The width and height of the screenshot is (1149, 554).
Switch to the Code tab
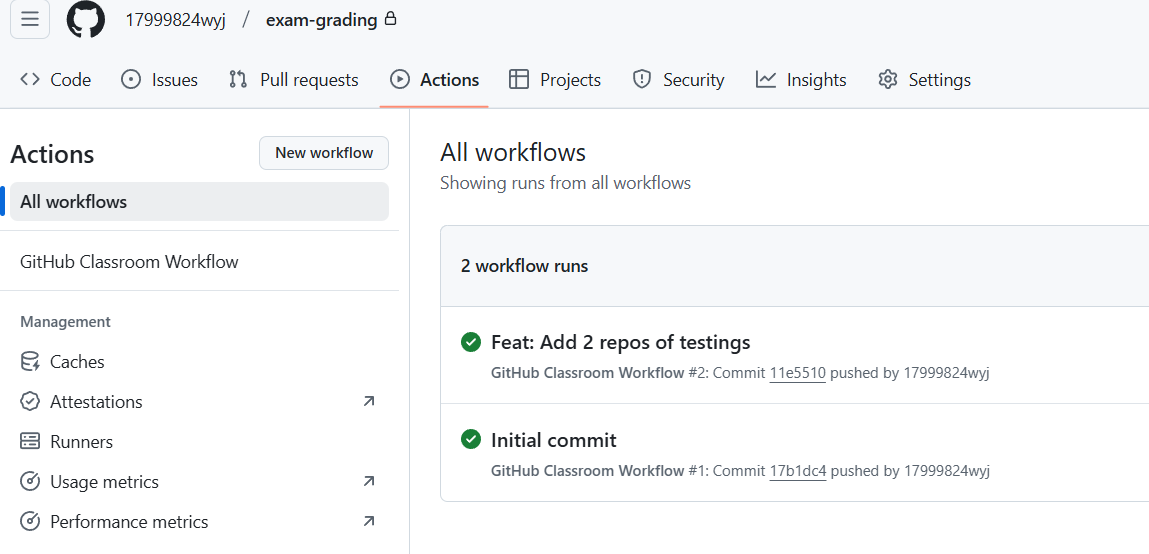pyautogui.click(x=56, y=80)
